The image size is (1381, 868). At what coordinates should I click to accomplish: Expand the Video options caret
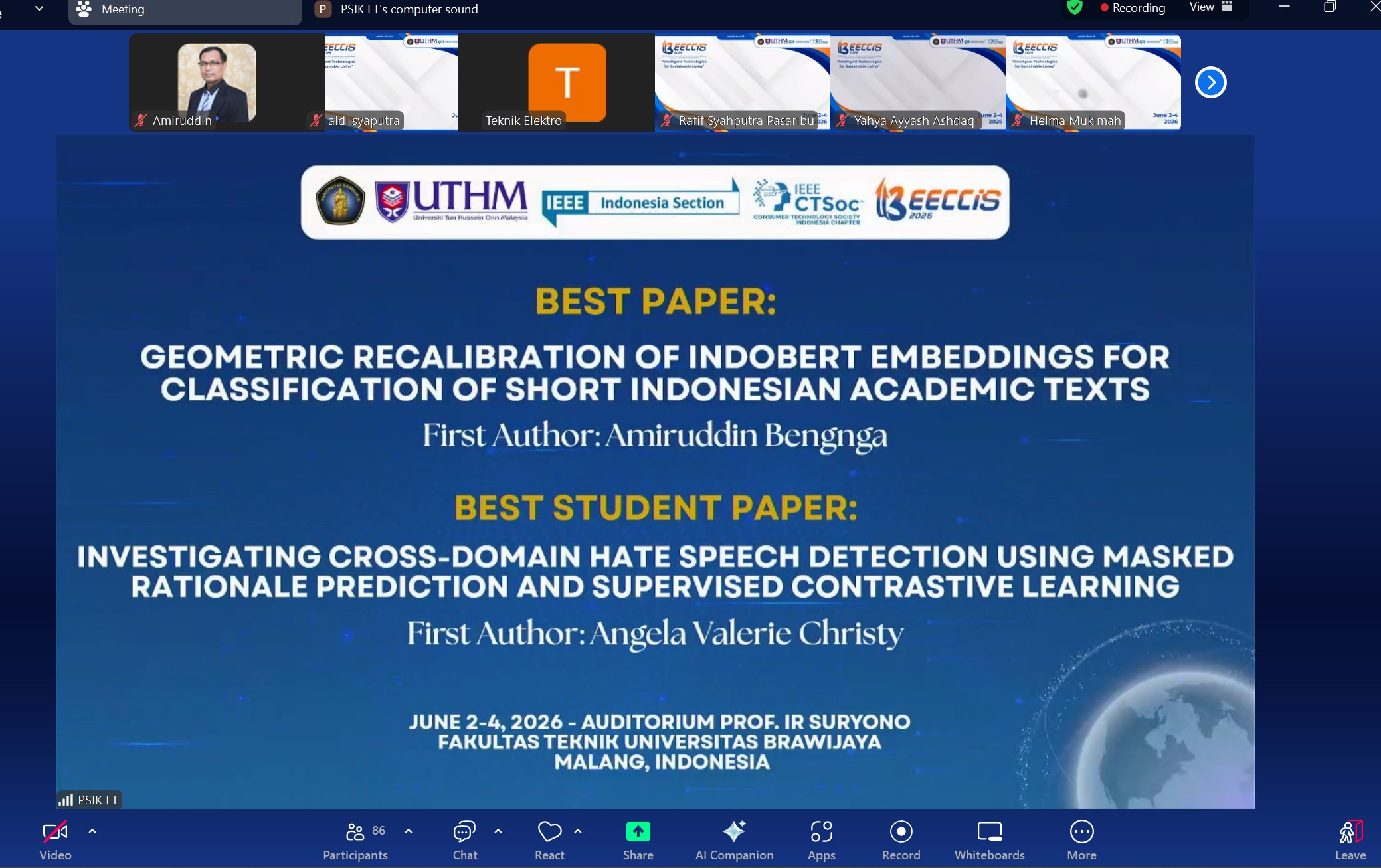coord(92,831)
